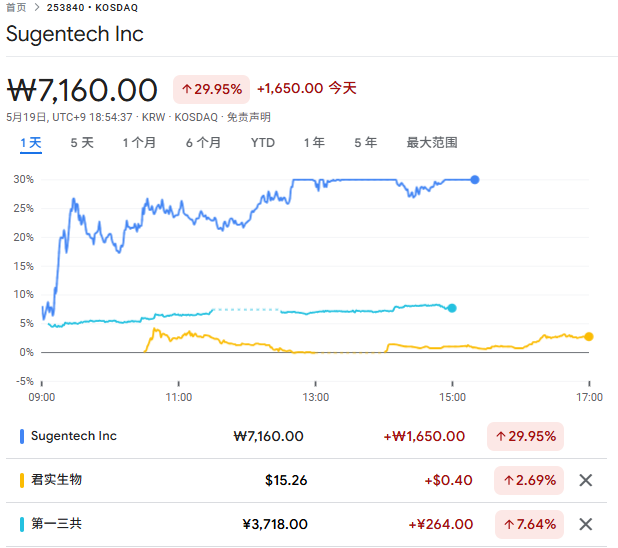Image resolution: width=618 pixels, height=548 pixels.
Task: Open the 免责声明 disclaimer link
Action: [249, 117]
